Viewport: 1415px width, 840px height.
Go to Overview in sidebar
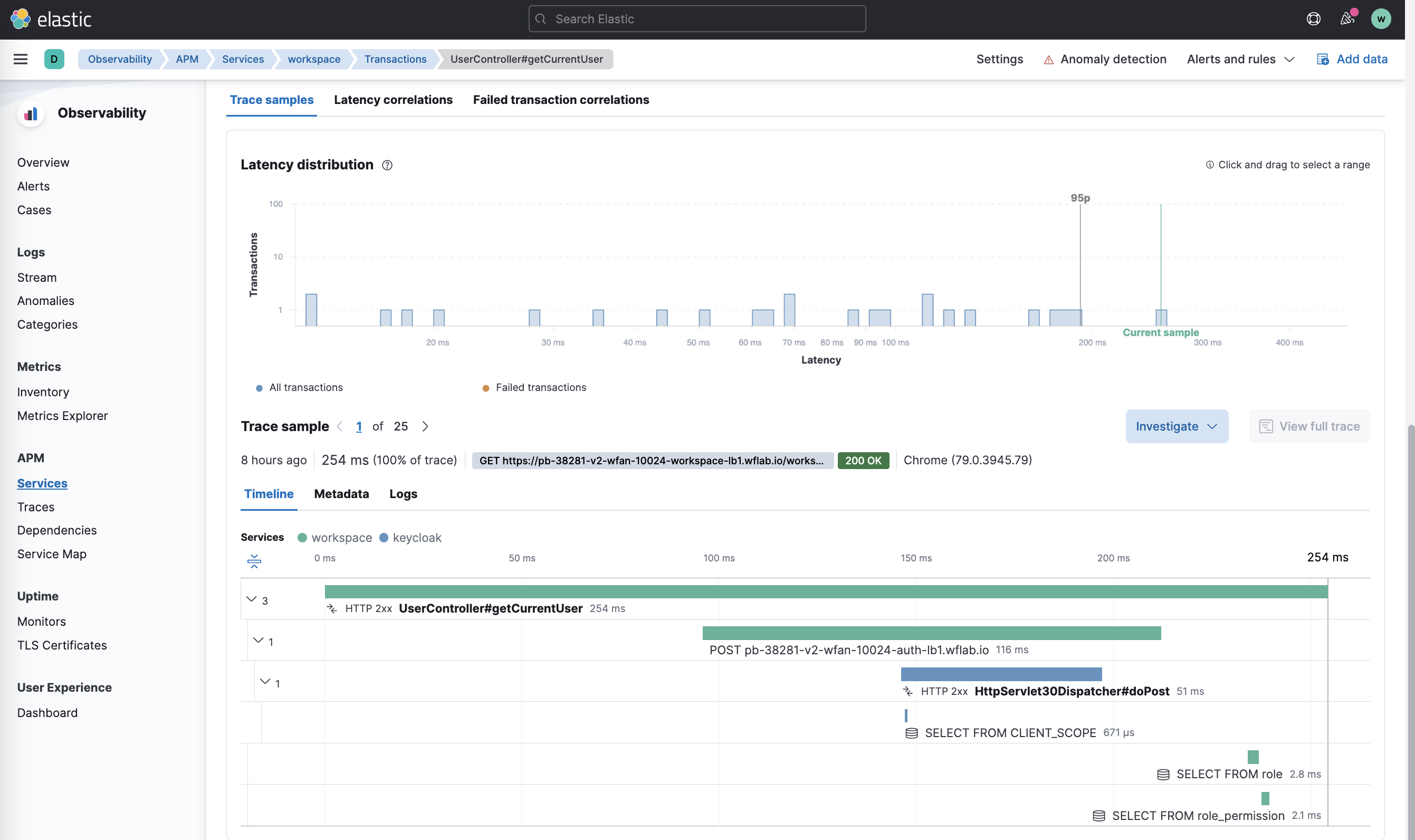(43, 163)
